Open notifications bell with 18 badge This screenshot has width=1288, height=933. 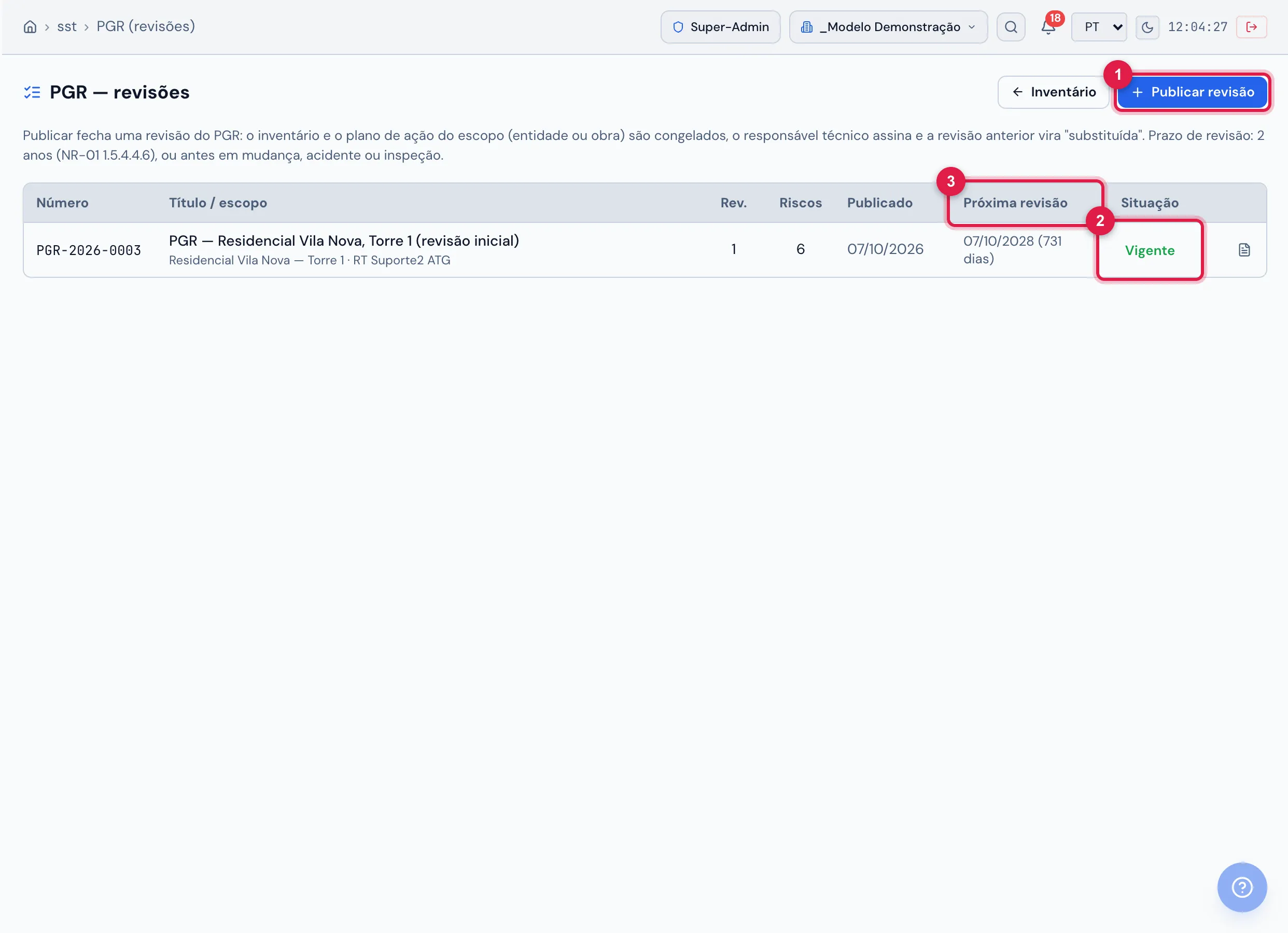click(x=1048, y=26)
